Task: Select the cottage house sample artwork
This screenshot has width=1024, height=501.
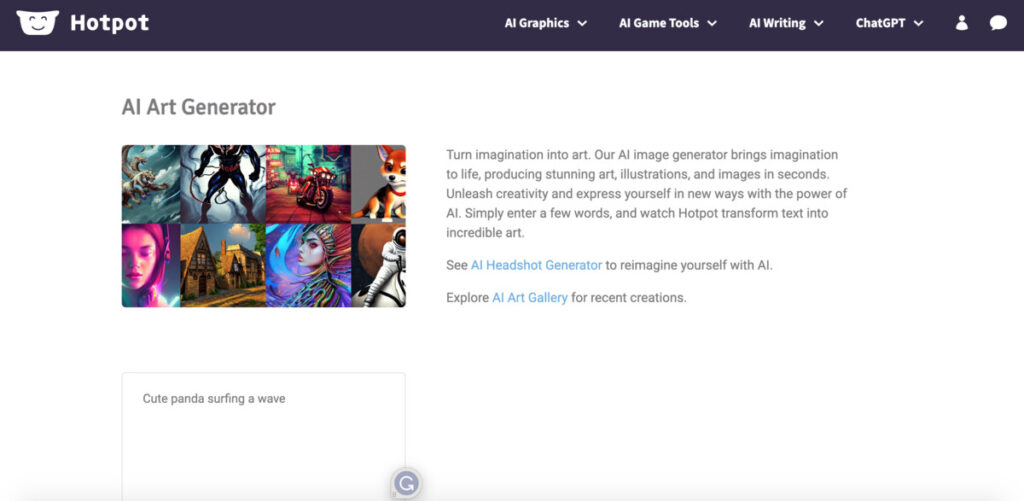Action: pos(223,265)
